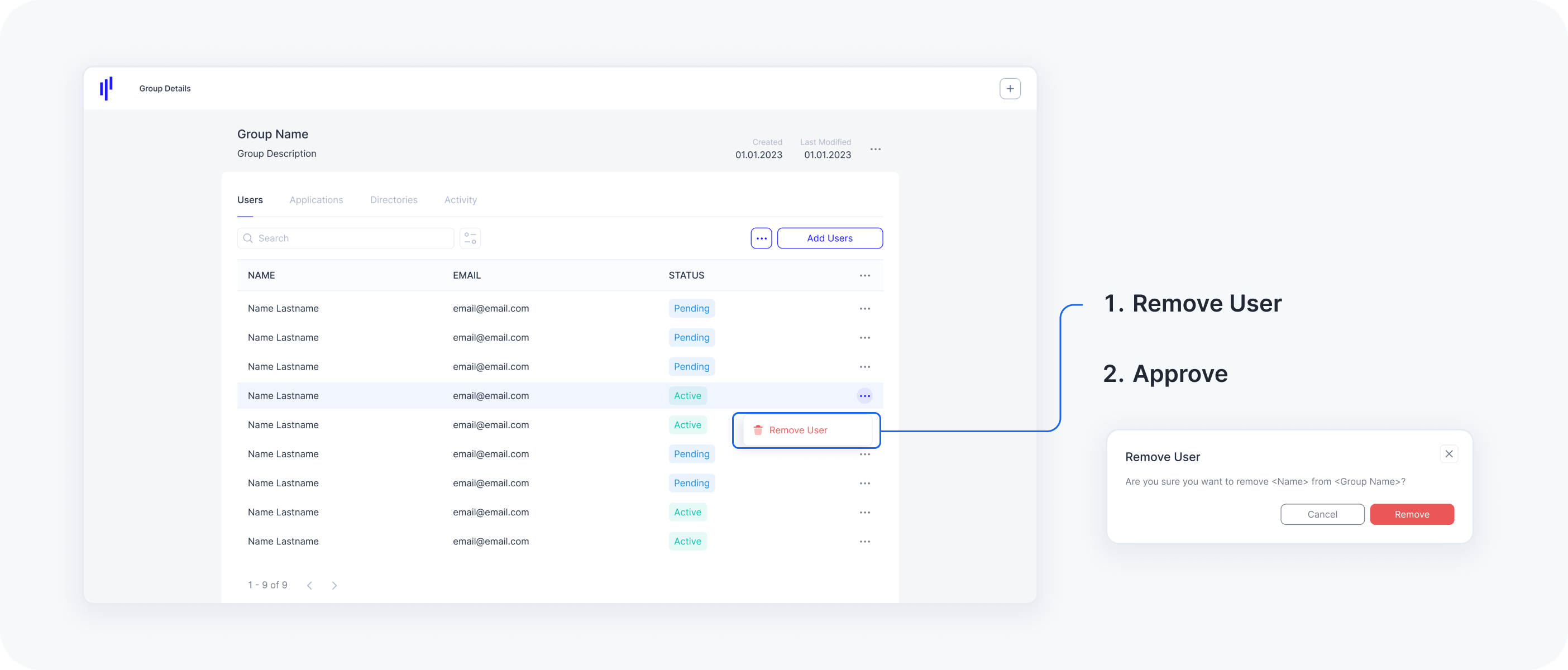Select Remove User menu entry
The height and width of the screenshot is (670, 1568).
pos(797,430)
